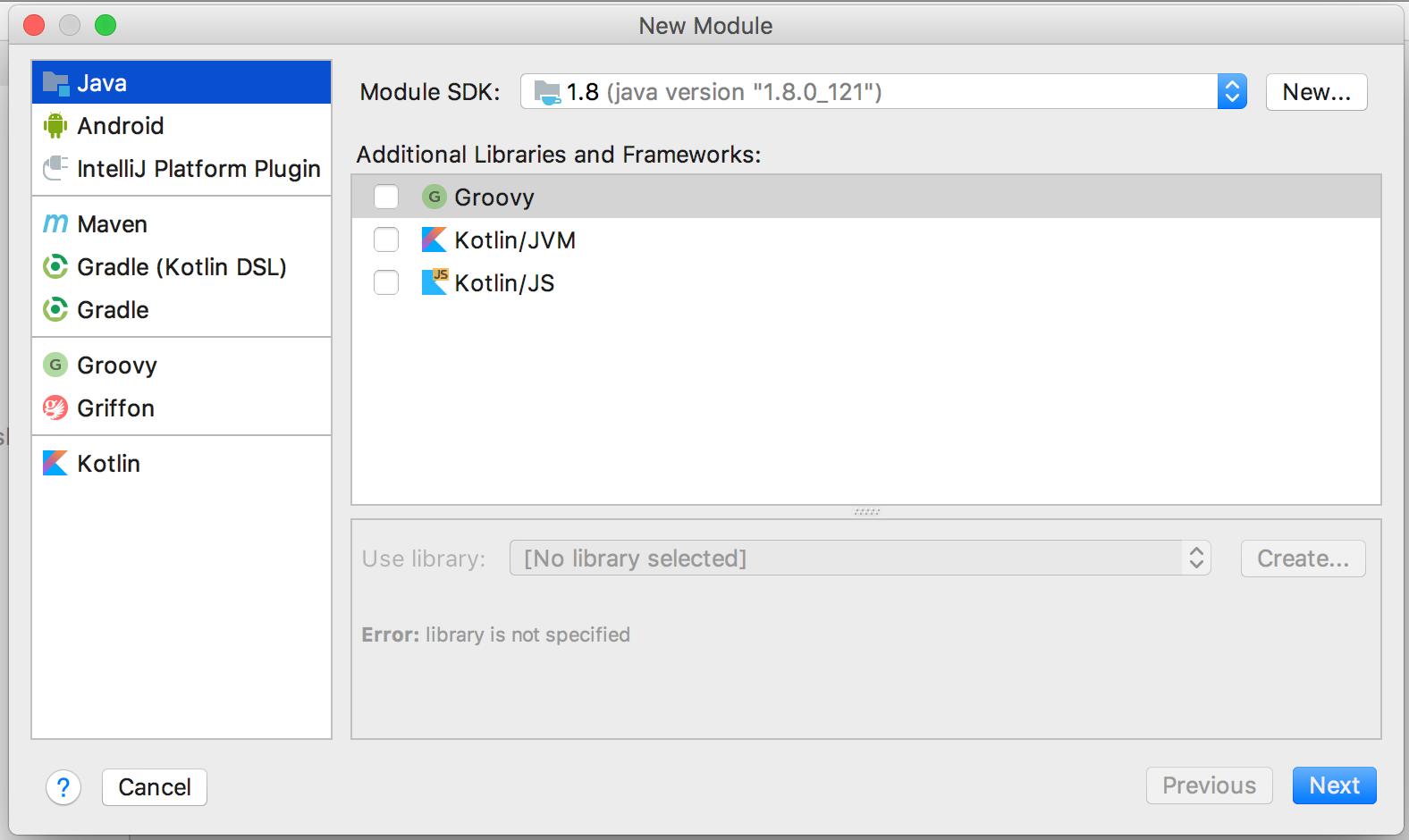Click the Java folder icon in sidebar
The image size is (1409, 840).
click(55, 83)
